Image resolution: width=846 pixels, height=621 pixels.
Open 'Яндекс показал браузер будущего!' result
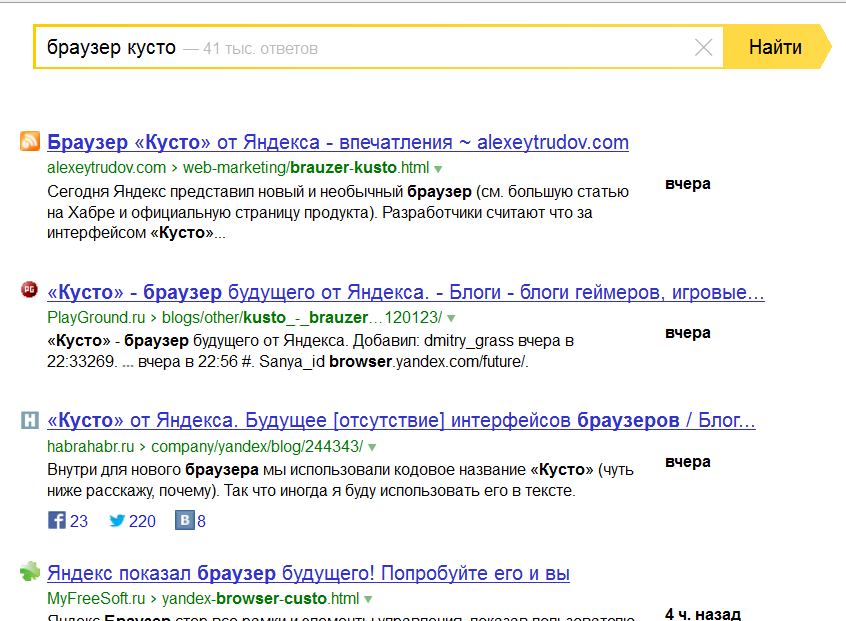pyautogui.click(x=308, y=574)
